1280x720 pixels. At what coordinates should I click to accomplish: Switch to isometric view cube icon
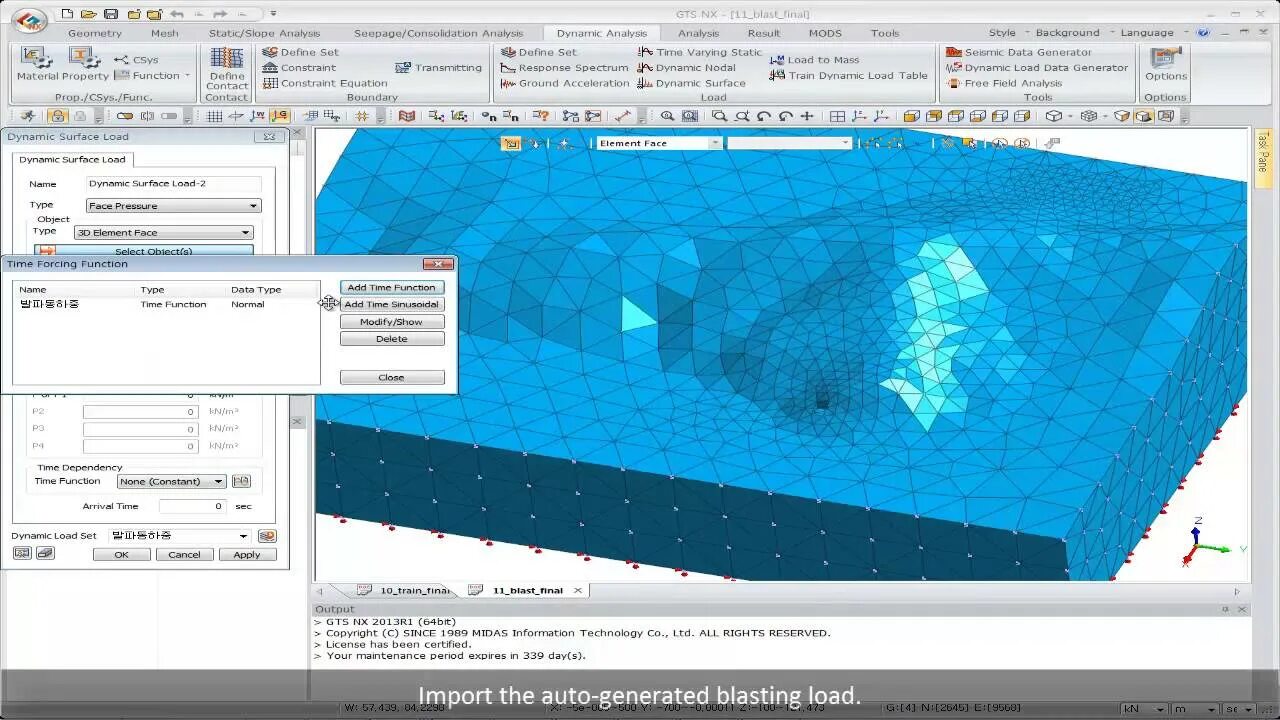coord(1053,116)
